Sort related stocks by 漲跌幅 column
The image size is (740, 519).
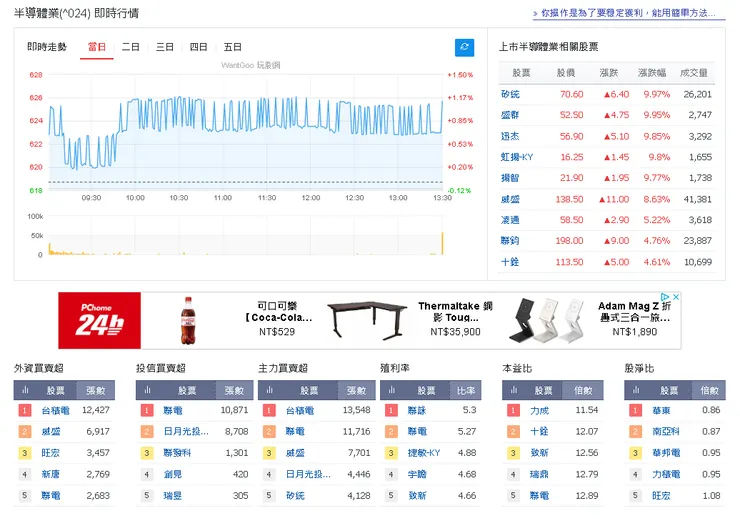pyautogui.click(x=652, y=73)
